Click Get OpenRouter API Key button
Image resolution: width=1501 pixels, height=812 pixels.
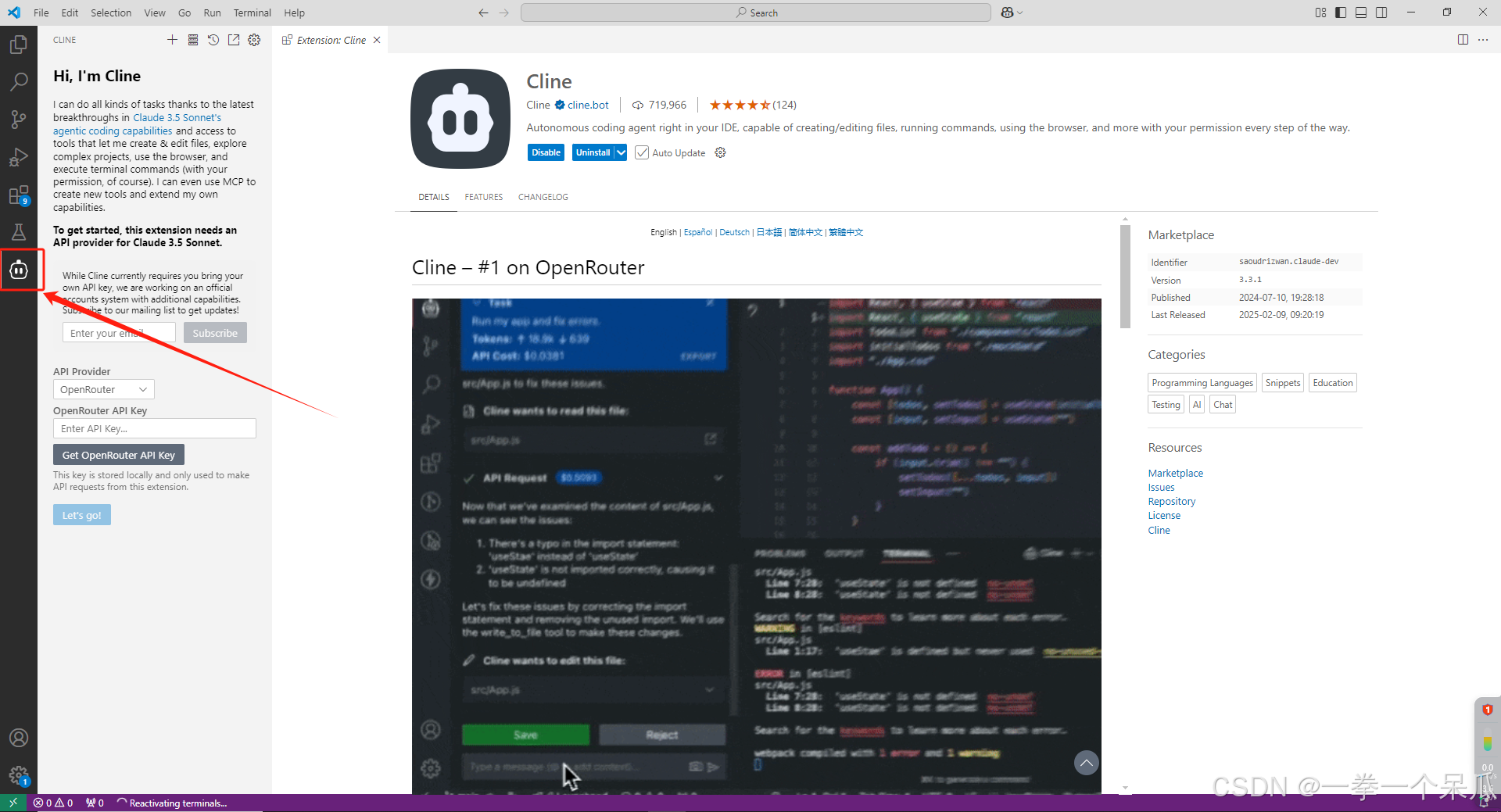click(119, 455)
